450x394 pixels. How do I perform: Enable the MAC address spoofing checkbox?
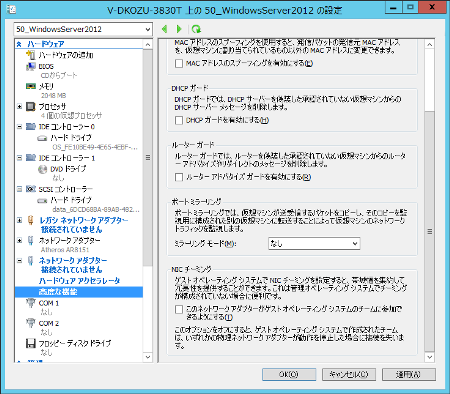coord(179,63)
